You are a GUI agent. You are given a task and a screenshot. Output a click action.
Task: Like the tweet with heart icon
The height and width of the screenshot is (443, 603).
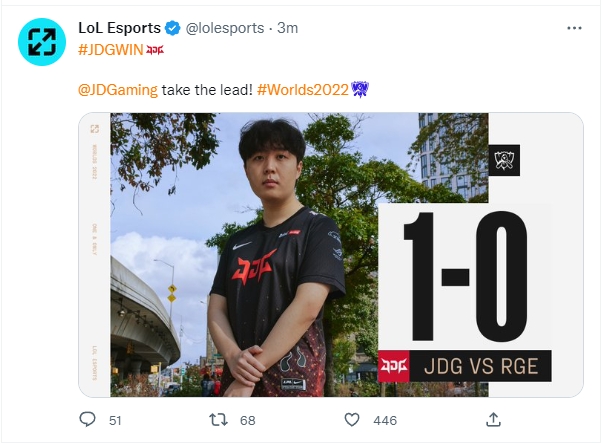coord(351,420)
